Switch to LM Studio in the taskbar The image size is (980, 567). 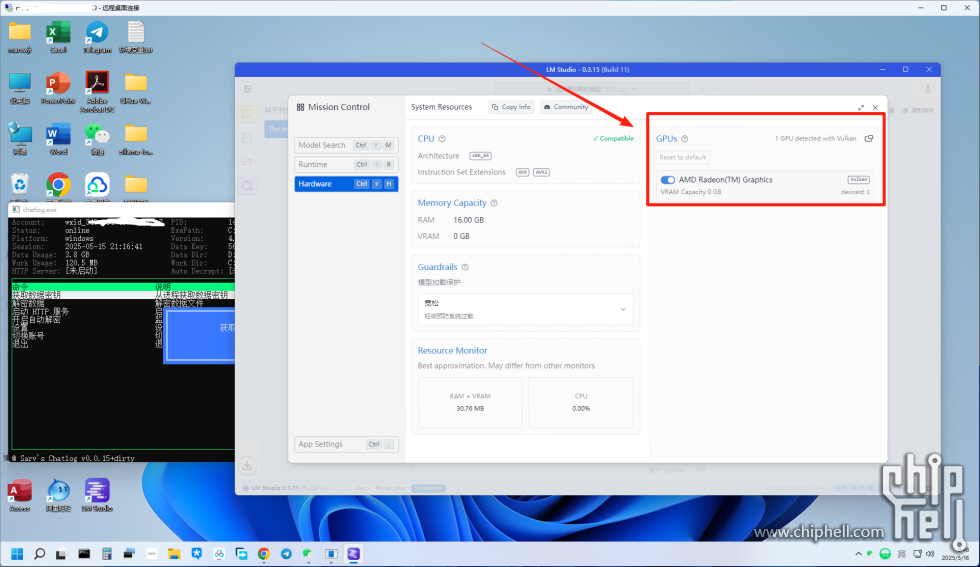[x=354, y=554]
